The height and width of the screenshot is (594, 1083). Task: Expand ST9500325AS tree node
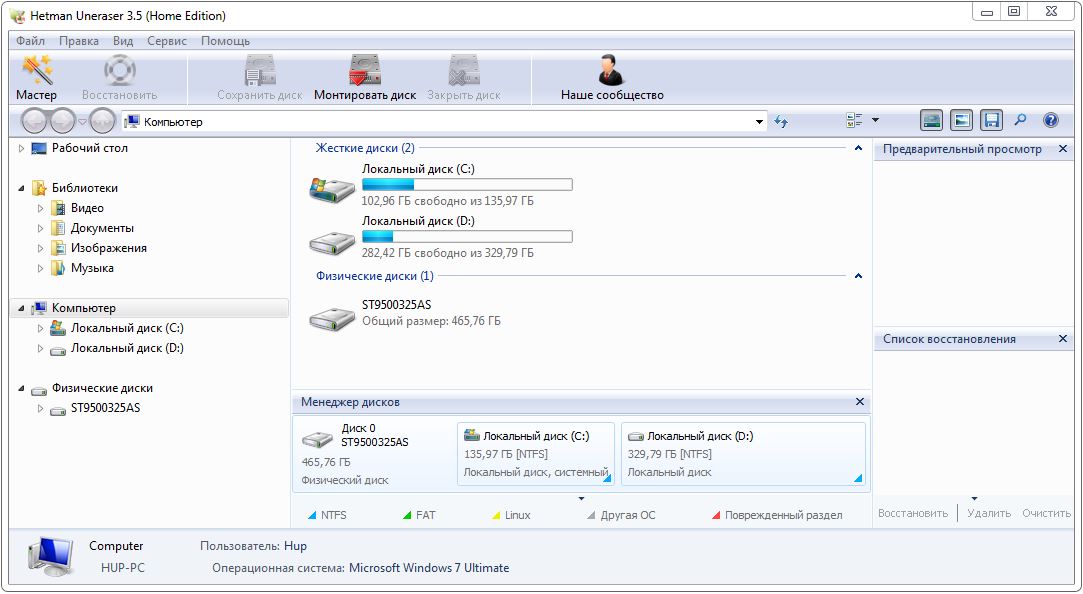click(x=40, y=409)
